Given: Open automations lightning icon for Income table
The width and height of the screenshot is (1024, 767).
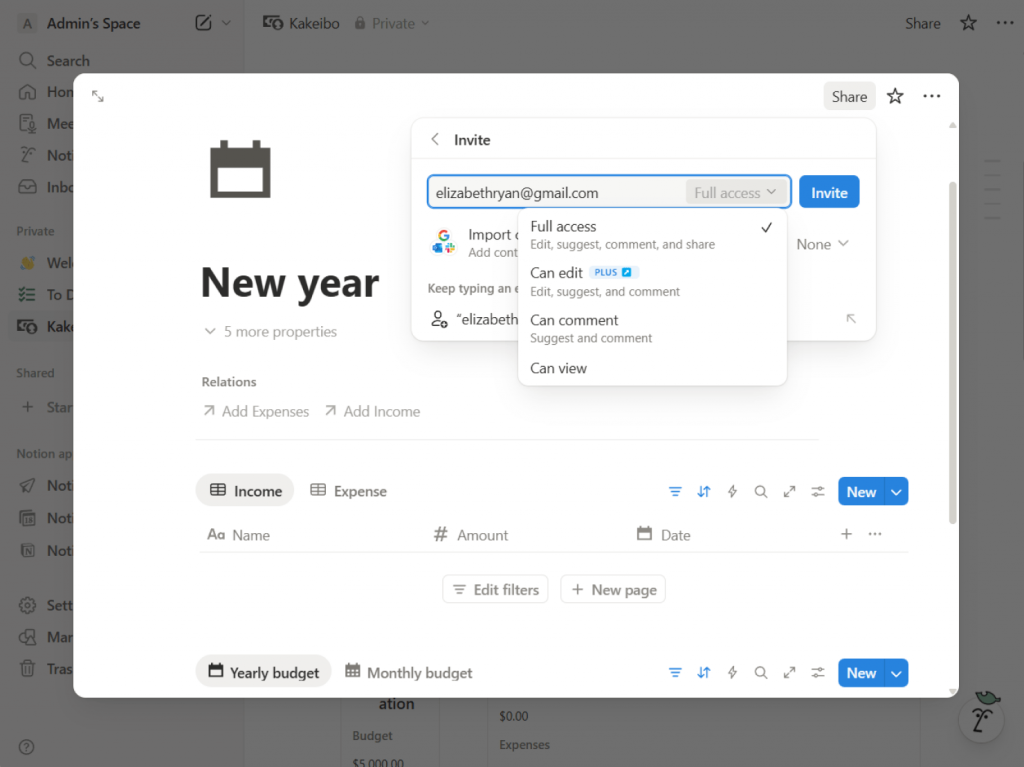Looking at the screenshot, I should pyautogui.click(x=732, y=491).
